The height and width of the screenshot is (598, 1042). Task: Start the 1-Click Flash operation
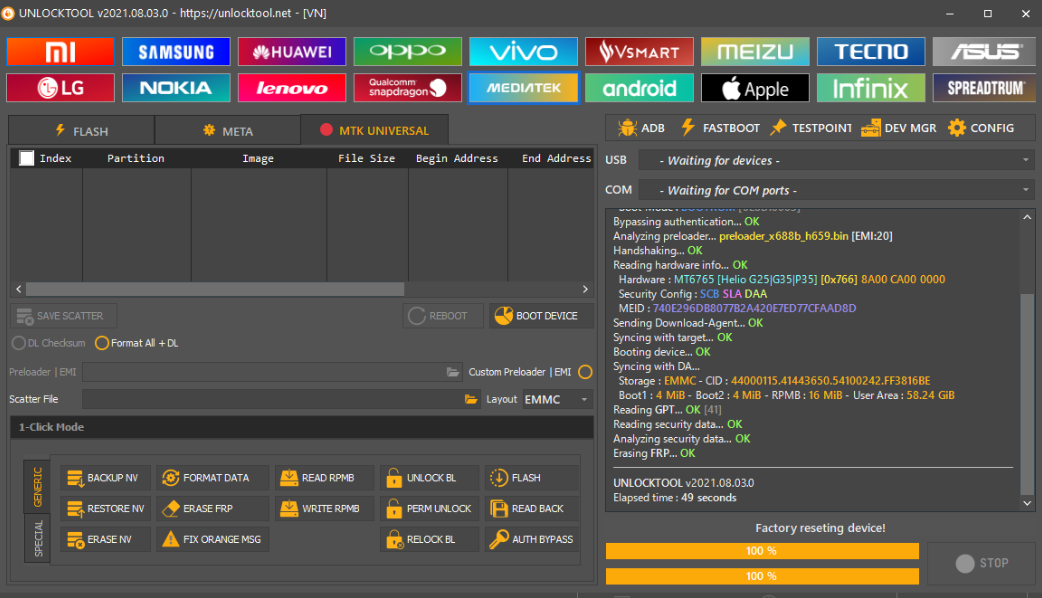coord(532,478)
